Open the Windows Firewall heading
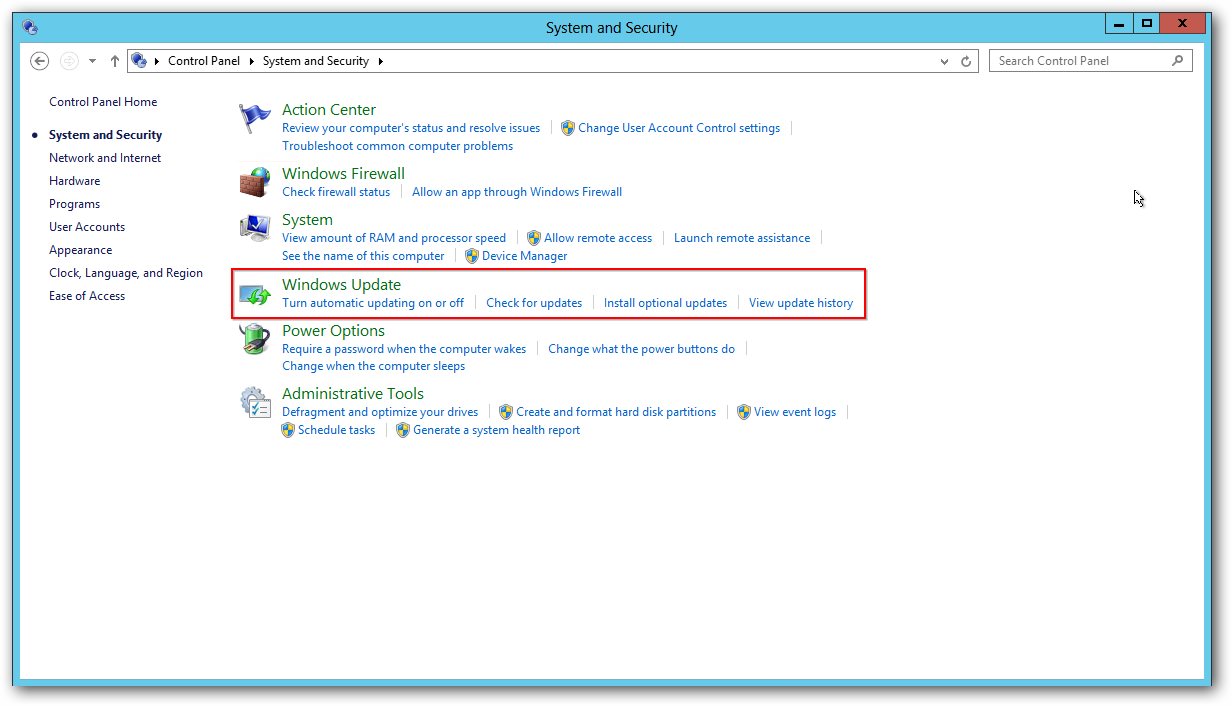The height and width of the screenshot is (706, 1232). click(x=344, y=174)
